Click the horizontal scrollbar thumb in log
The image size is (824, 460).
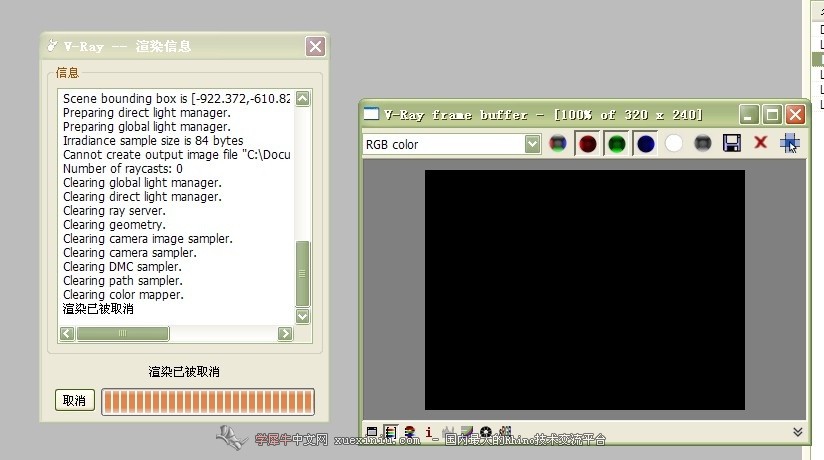pyautogui.click(x=123, y=333)
